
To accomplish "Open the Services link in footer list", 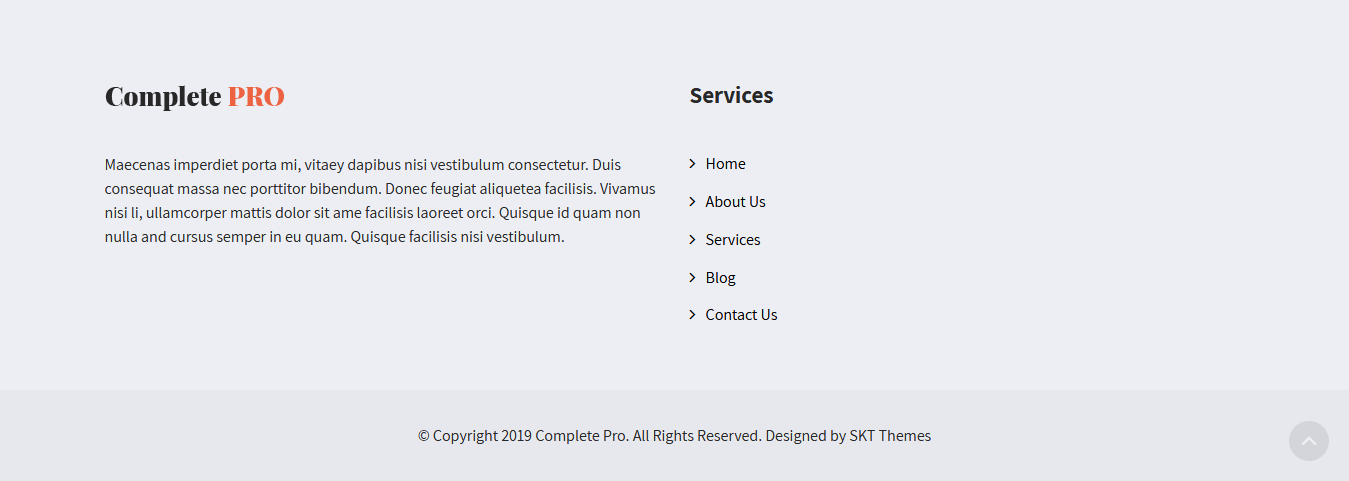I will [x=733, y=240].
